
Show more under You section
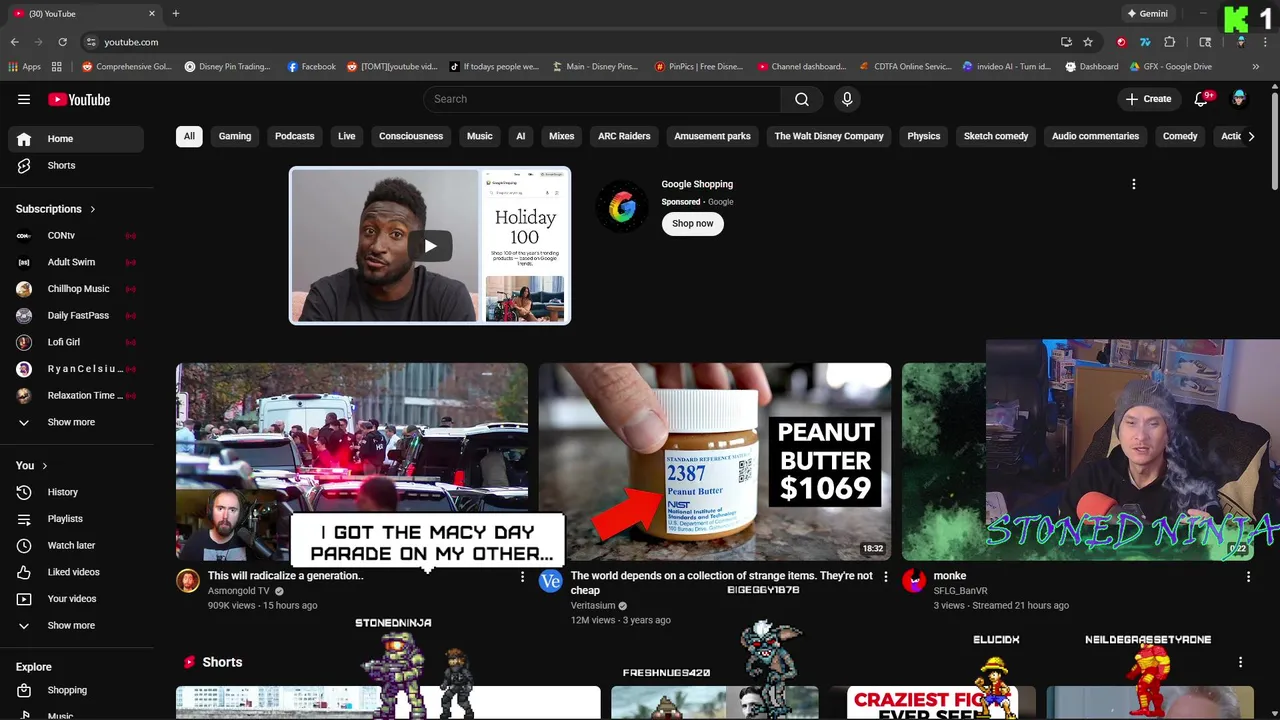pos(76,625)
